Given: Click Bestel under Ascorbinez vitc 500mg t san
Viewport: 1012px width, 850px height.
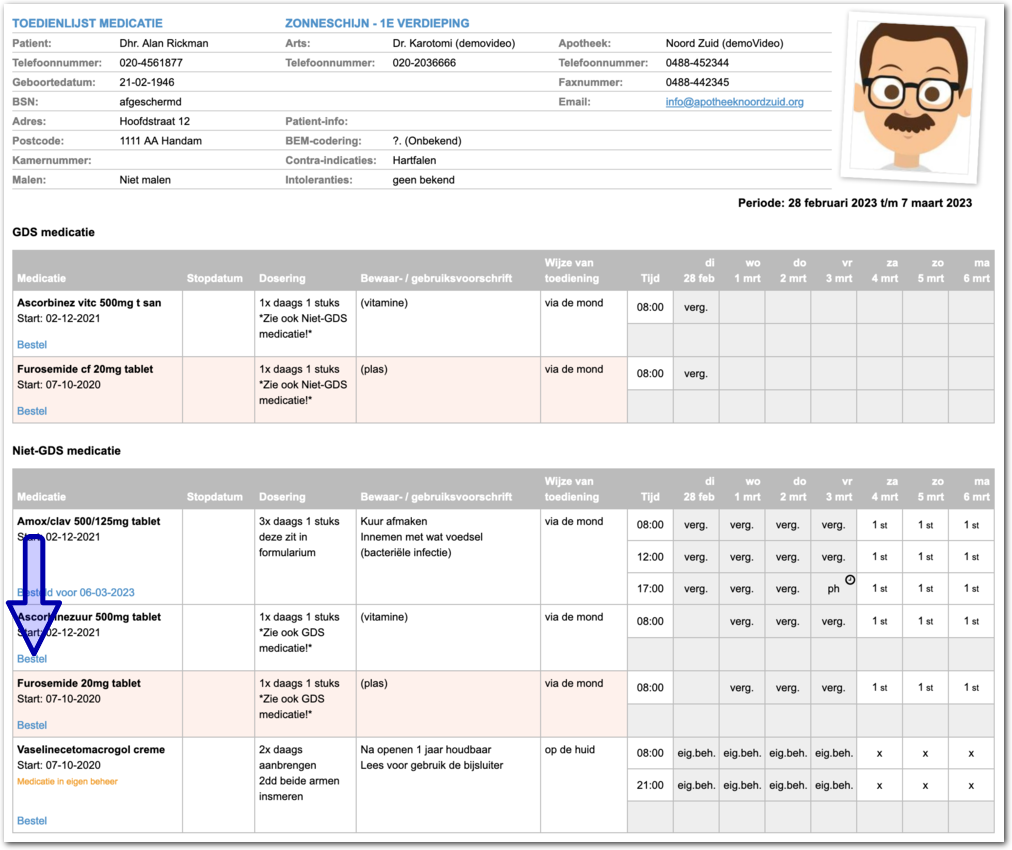Looking at the screenshot, I should 32,345.
